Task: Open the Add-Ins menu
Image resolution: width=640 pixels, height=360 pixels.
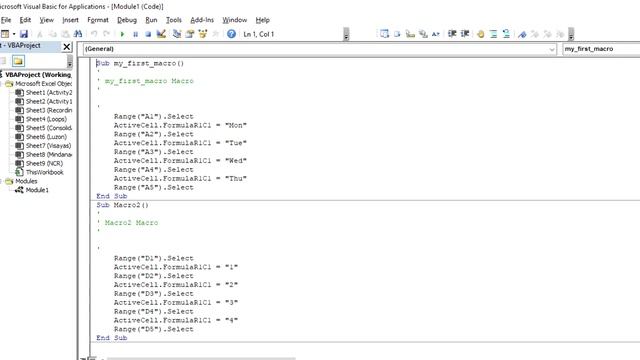Action: pyautogui.click(x=202, y=20)
